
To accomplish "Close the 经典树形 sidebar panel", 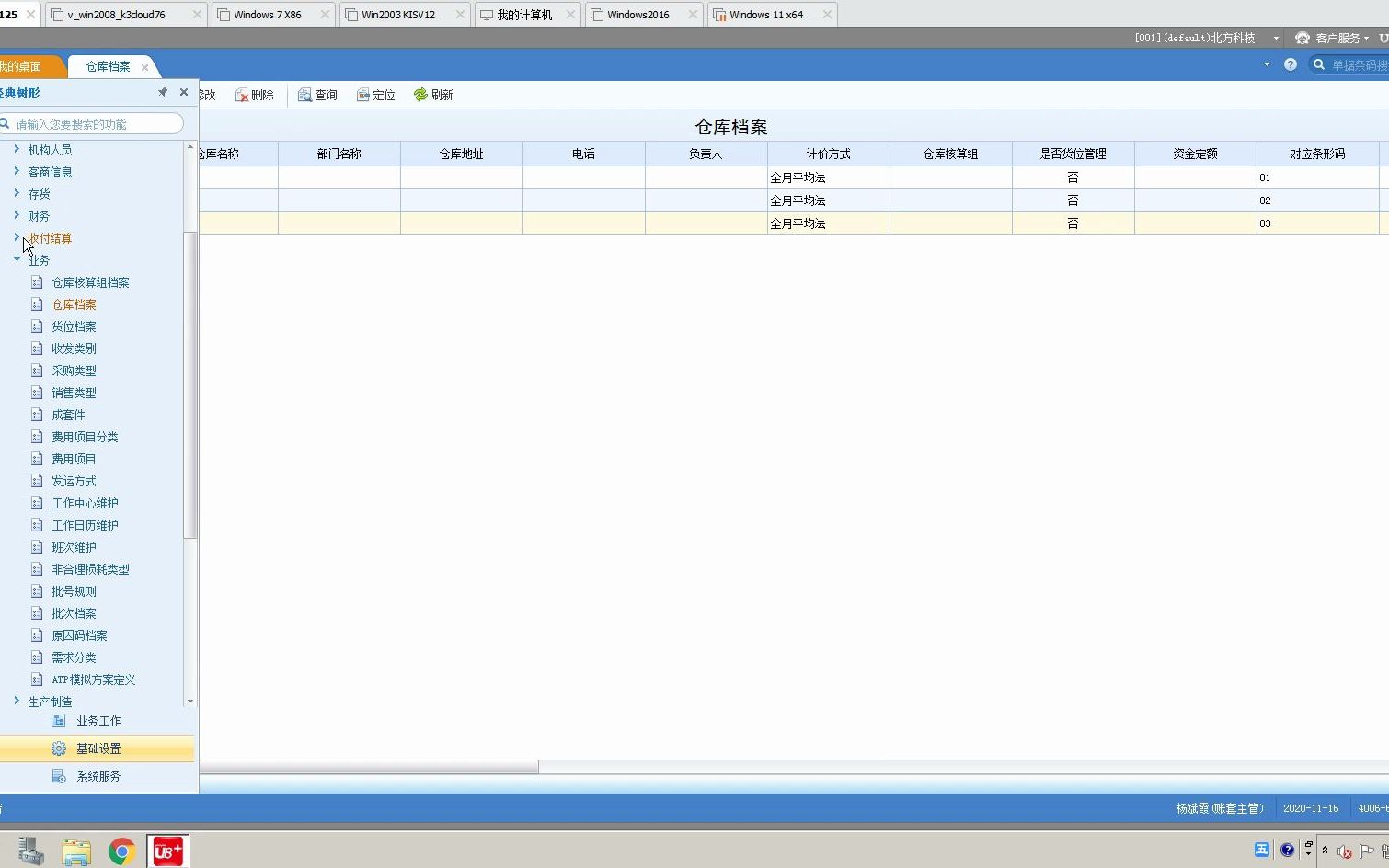I will [184, 92].
